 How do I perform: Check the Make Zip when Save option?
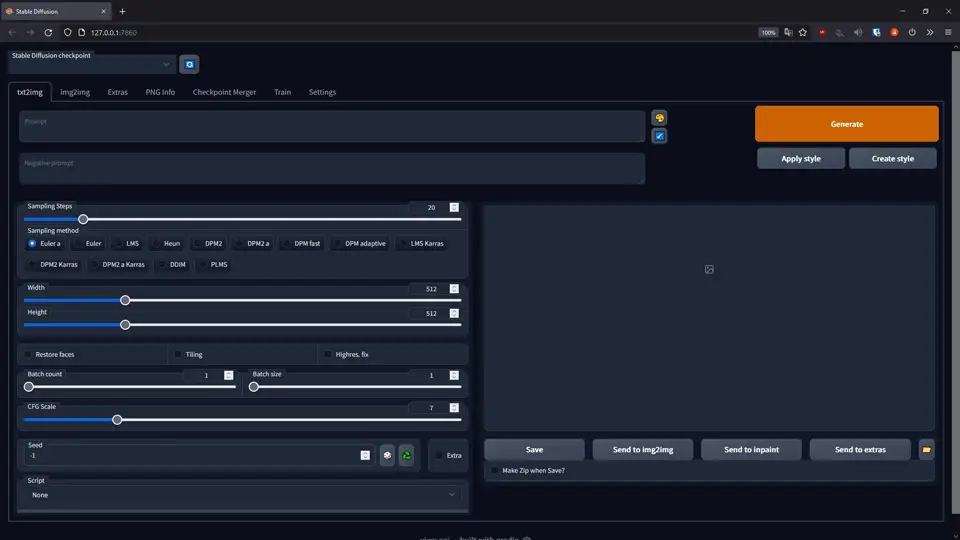pos(495,470)
